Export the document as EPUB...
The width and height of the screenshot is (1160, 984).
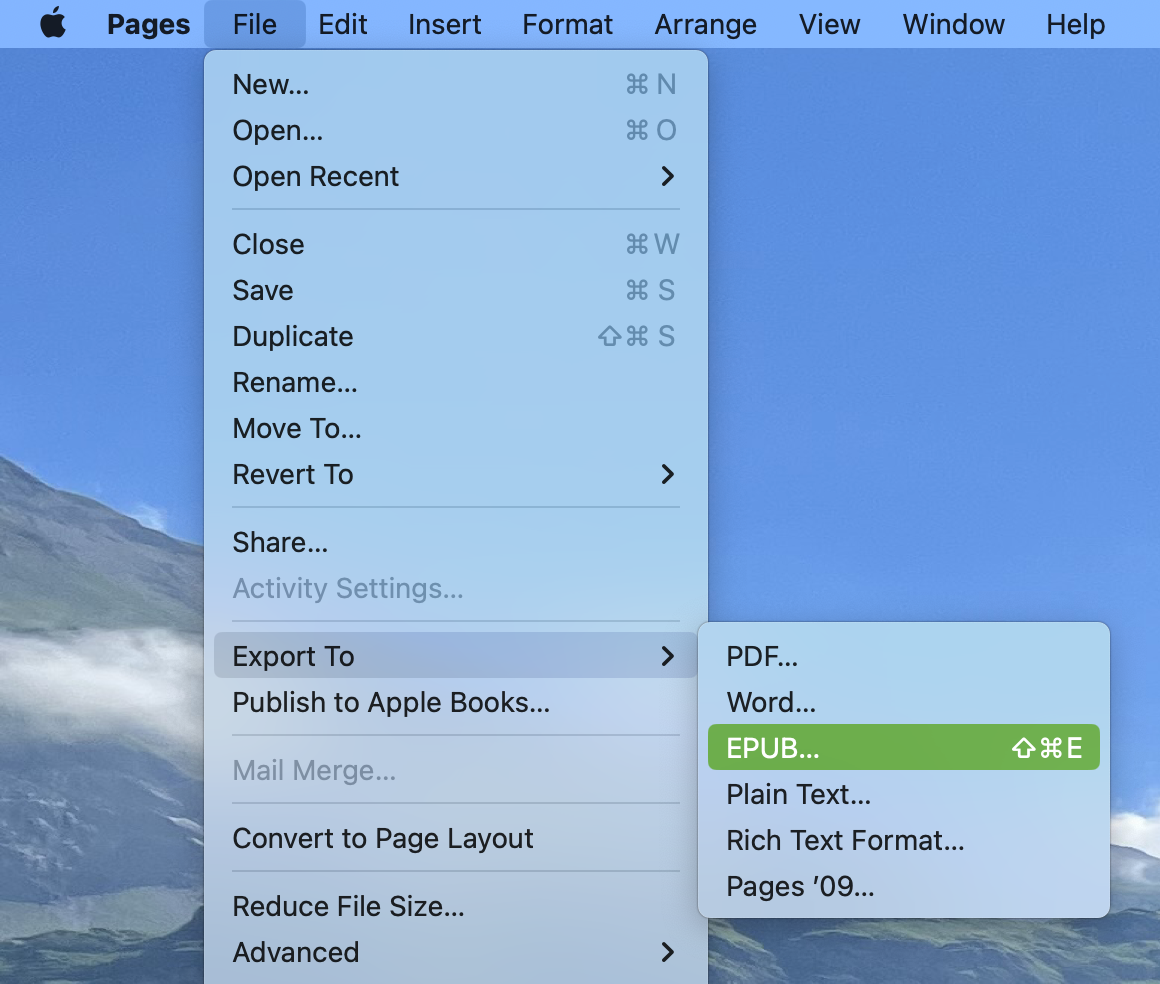click(x=903, y=747)
